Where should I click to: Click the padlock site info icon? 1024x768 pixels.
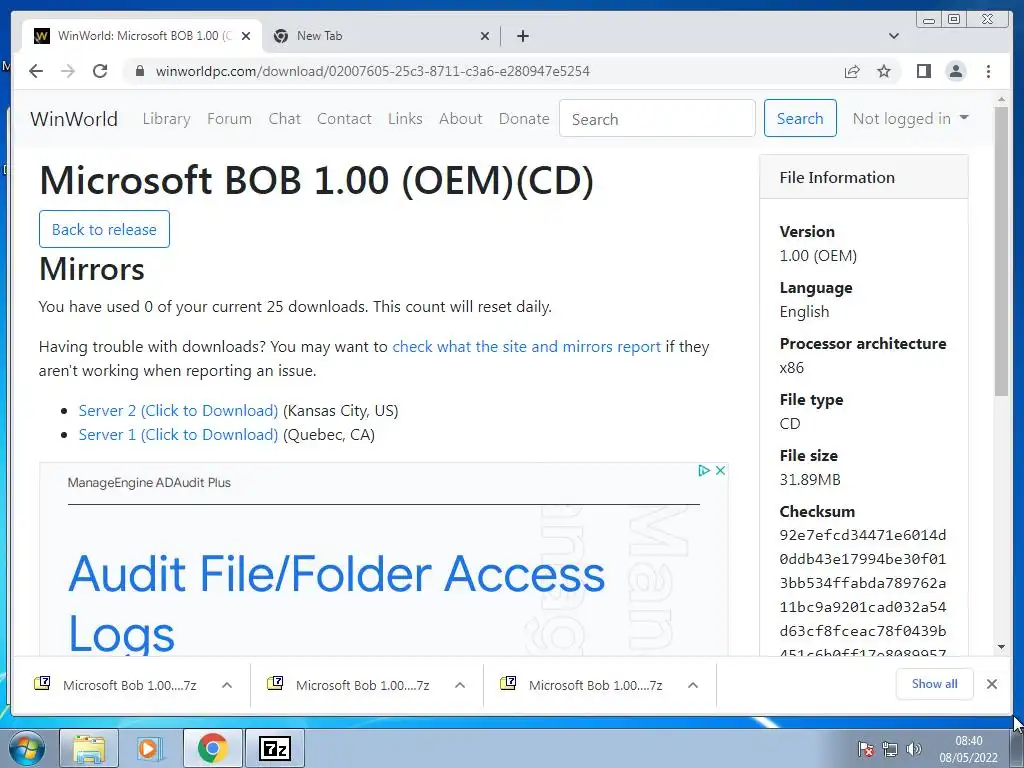click(139, 71)
